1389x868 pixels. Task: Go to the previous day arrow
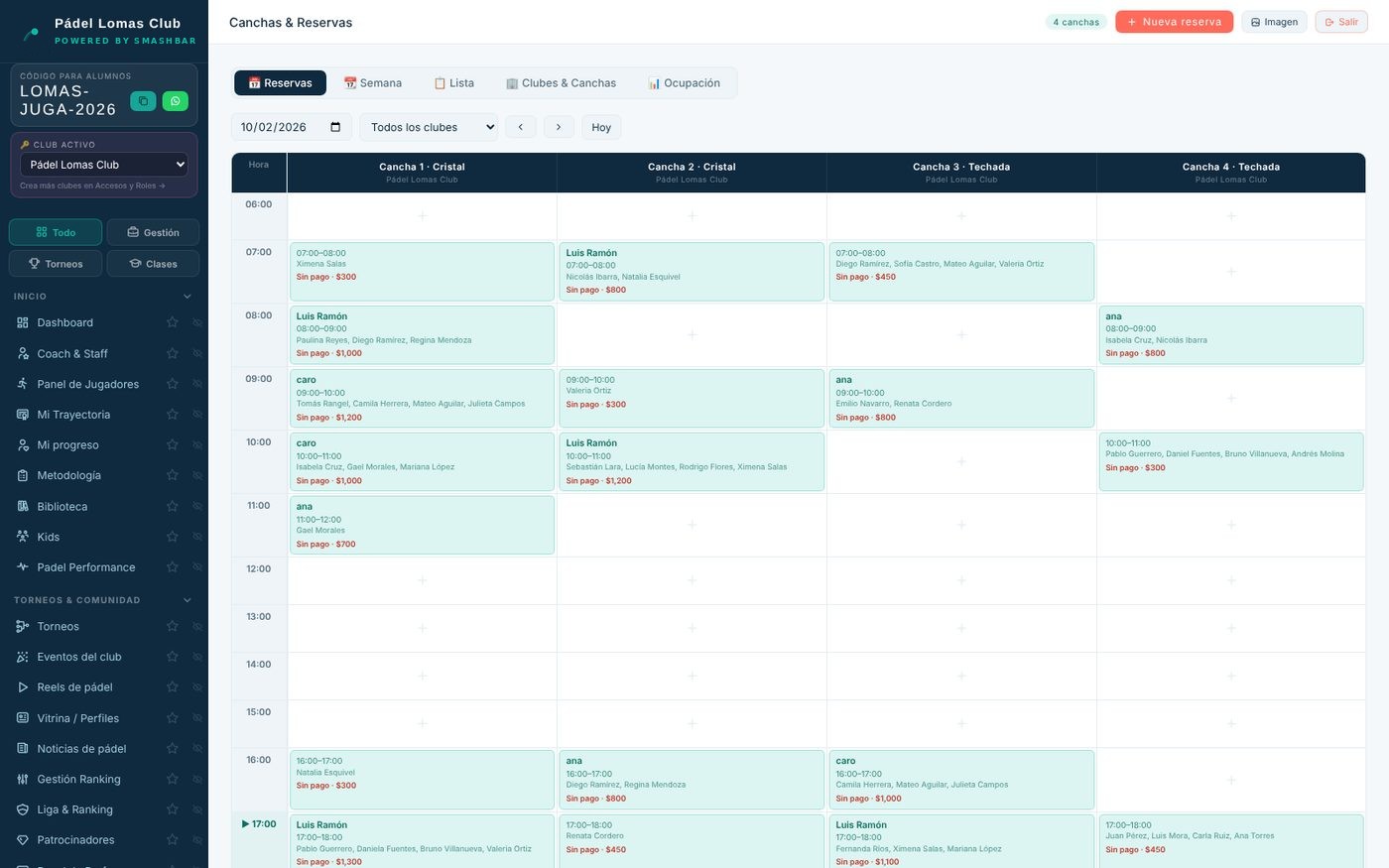[520, 127]
